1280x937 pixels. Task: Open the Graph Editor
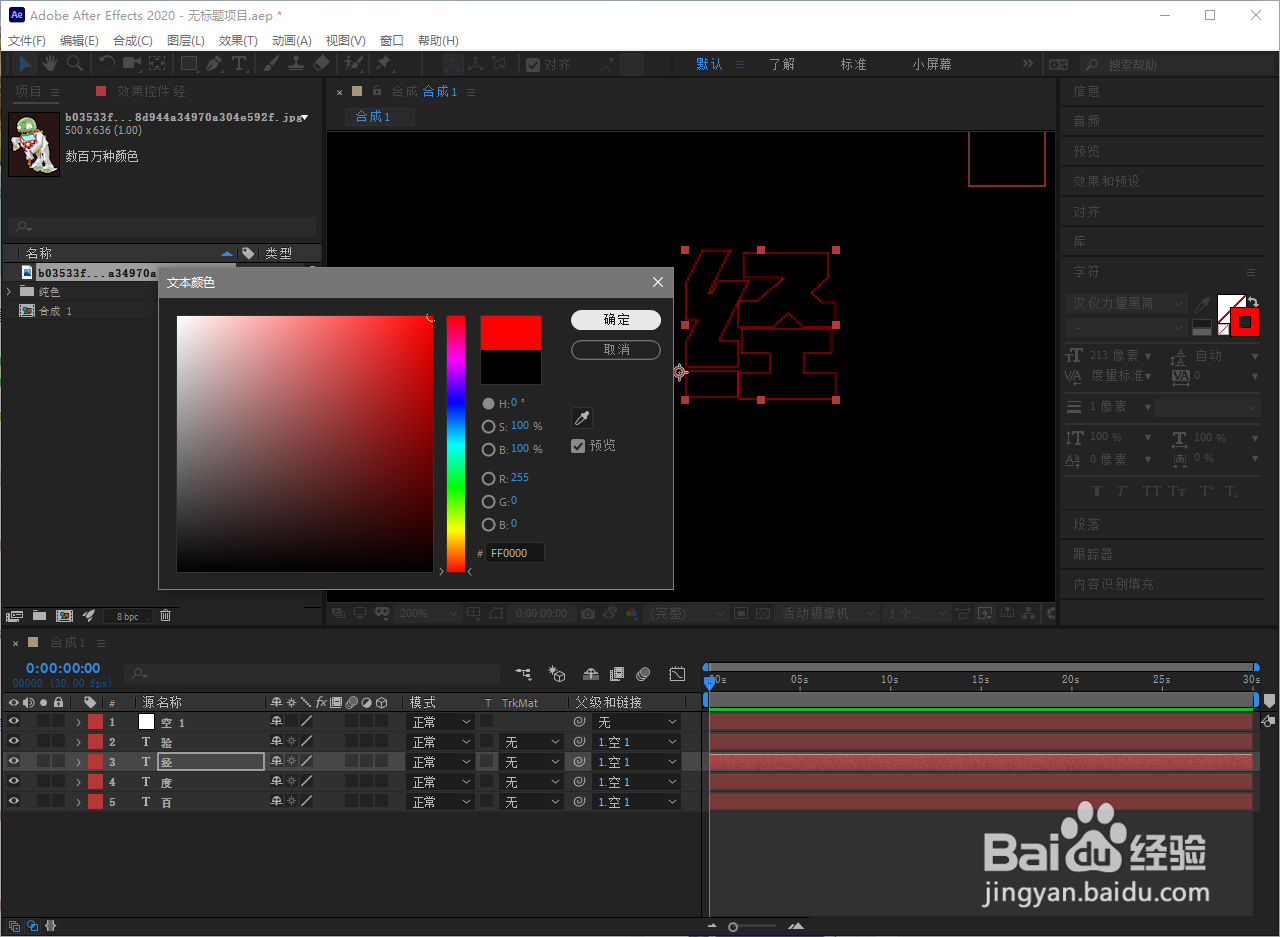coord(677,674)
